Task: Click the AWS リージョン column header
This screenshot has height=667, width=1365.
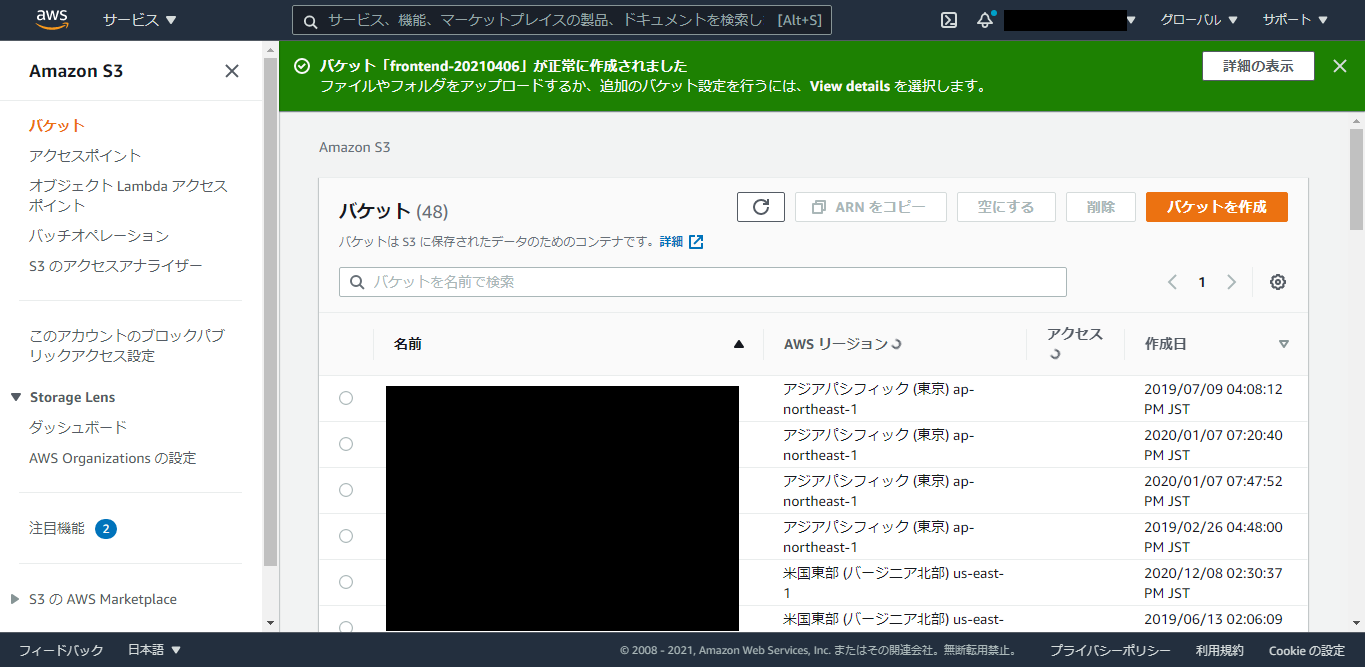Action: tap(843, 344)
